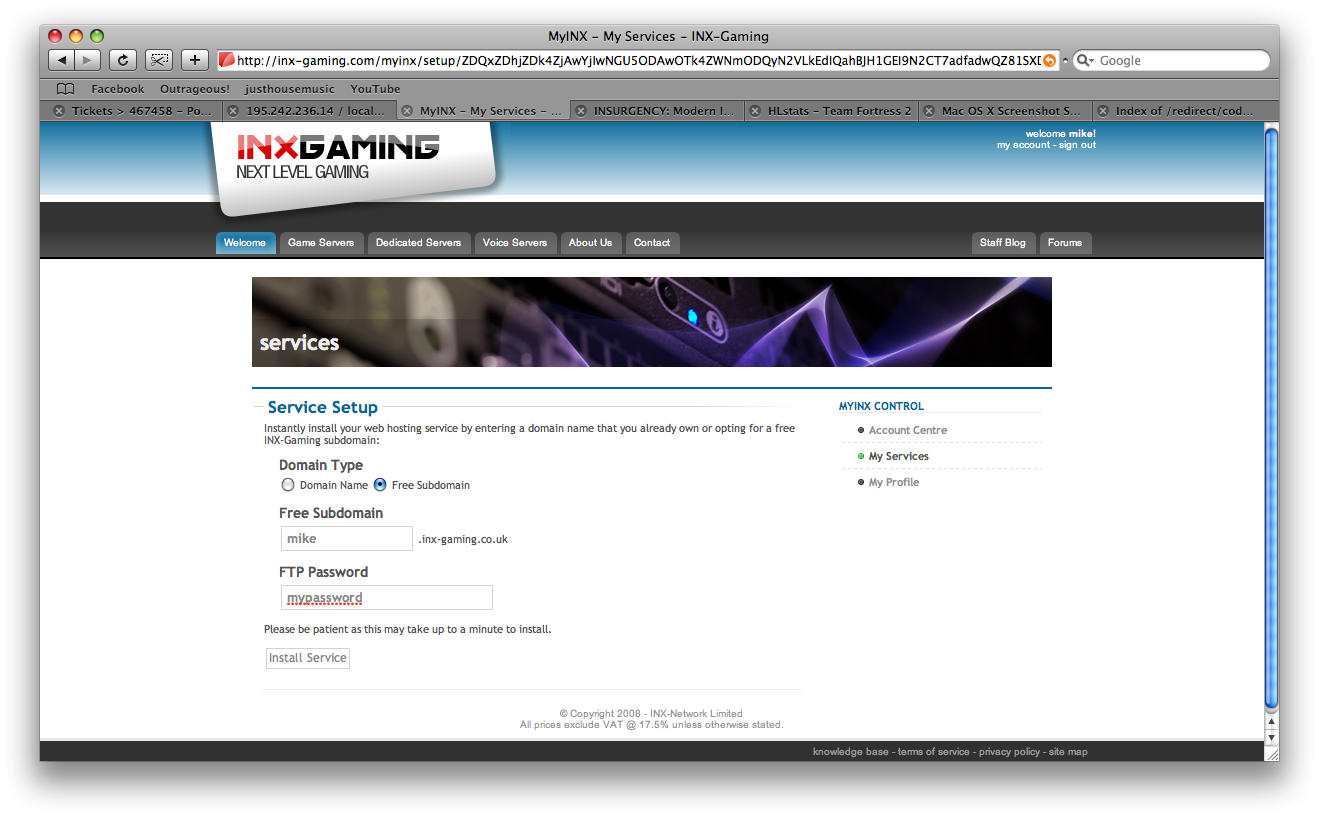Open the terms of service footer link
The image size is (1319, 816).
pos(934,752)
